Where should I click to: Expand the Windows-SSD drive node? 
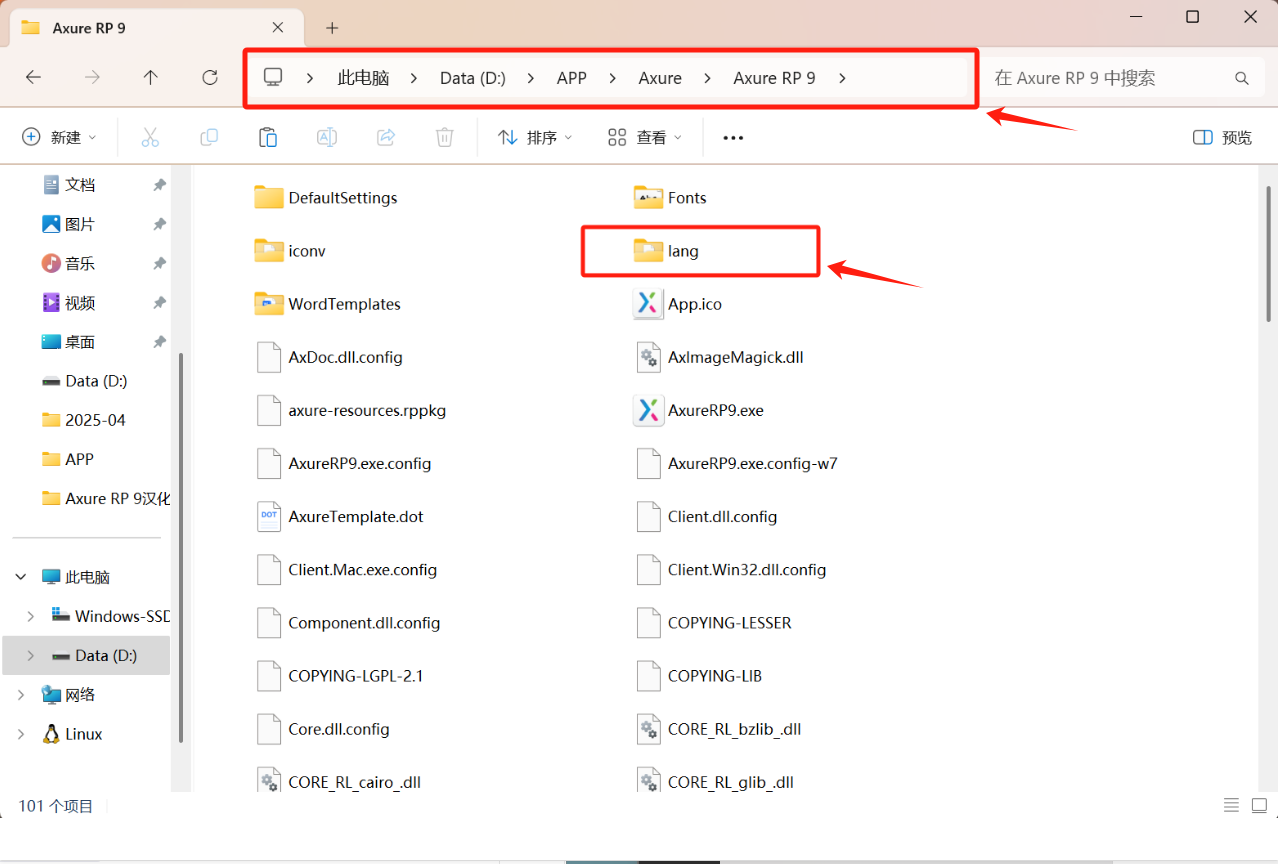(x=30, y=616)
